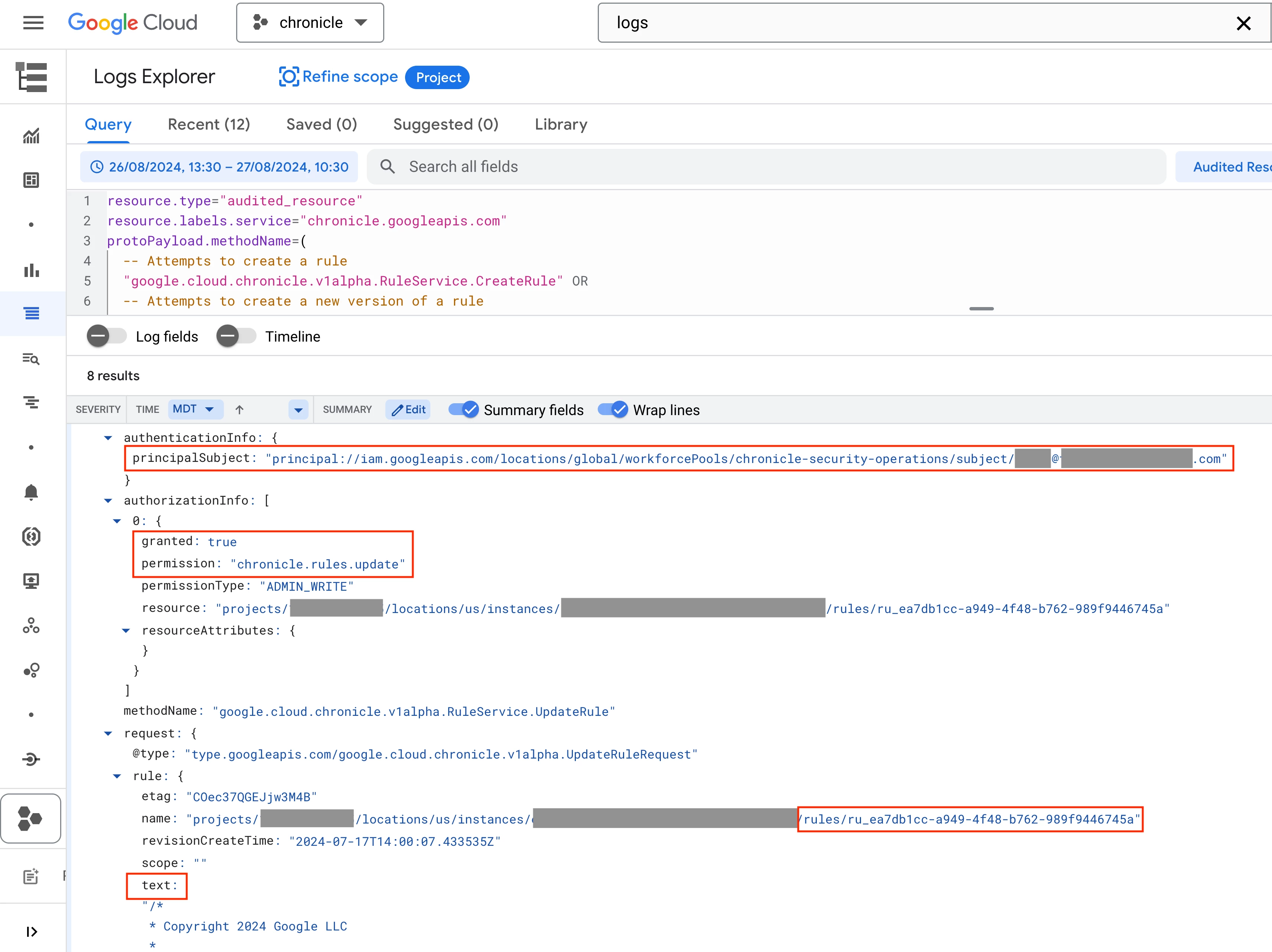Click the SEVERITY column header
The height and width of the screenshot is (952, 1272).
tap(98, 410)
